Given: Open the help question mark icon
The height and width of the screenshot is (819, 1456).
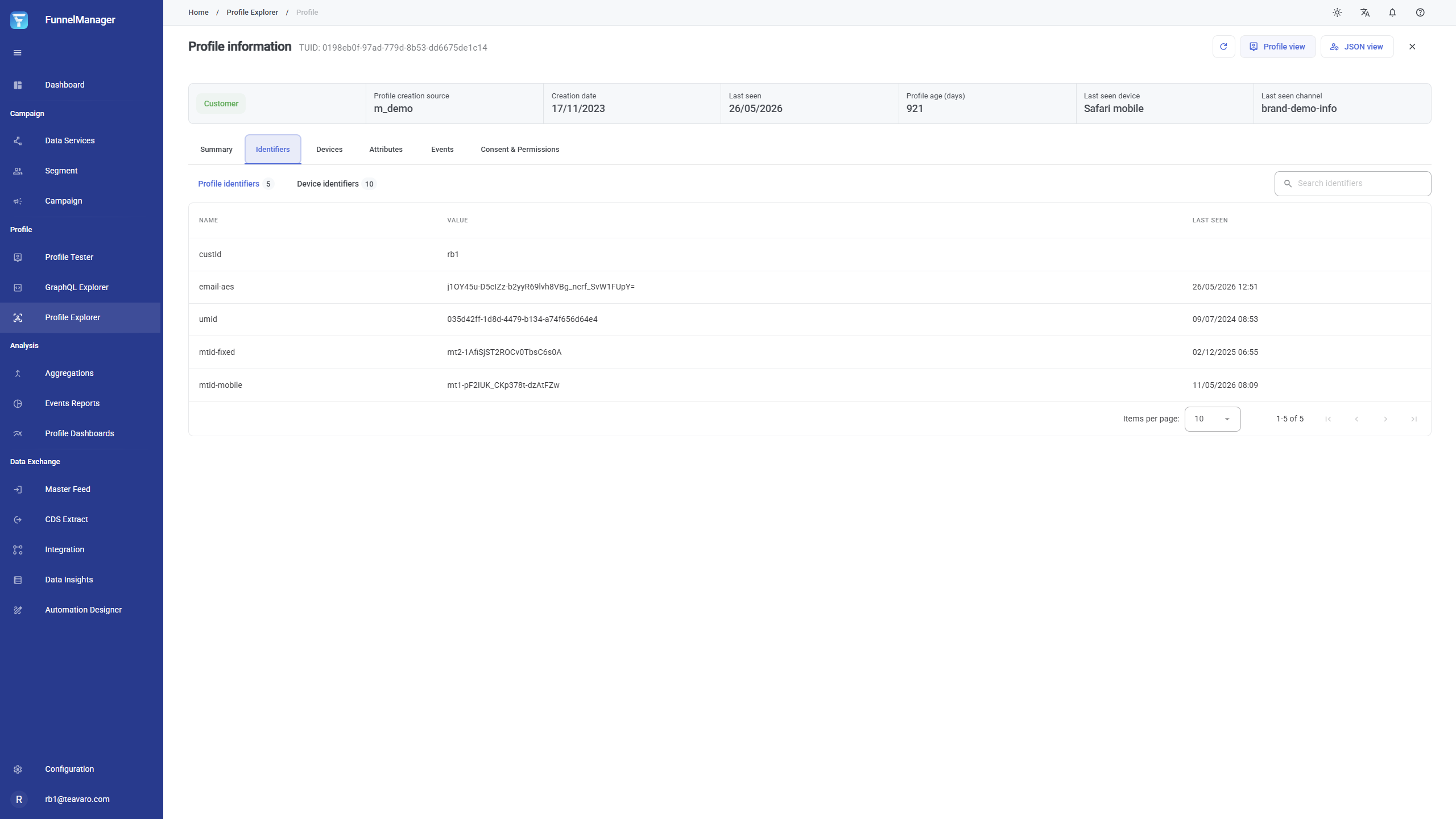Looking at the screenshot, I should click(x=1420, y=13).
